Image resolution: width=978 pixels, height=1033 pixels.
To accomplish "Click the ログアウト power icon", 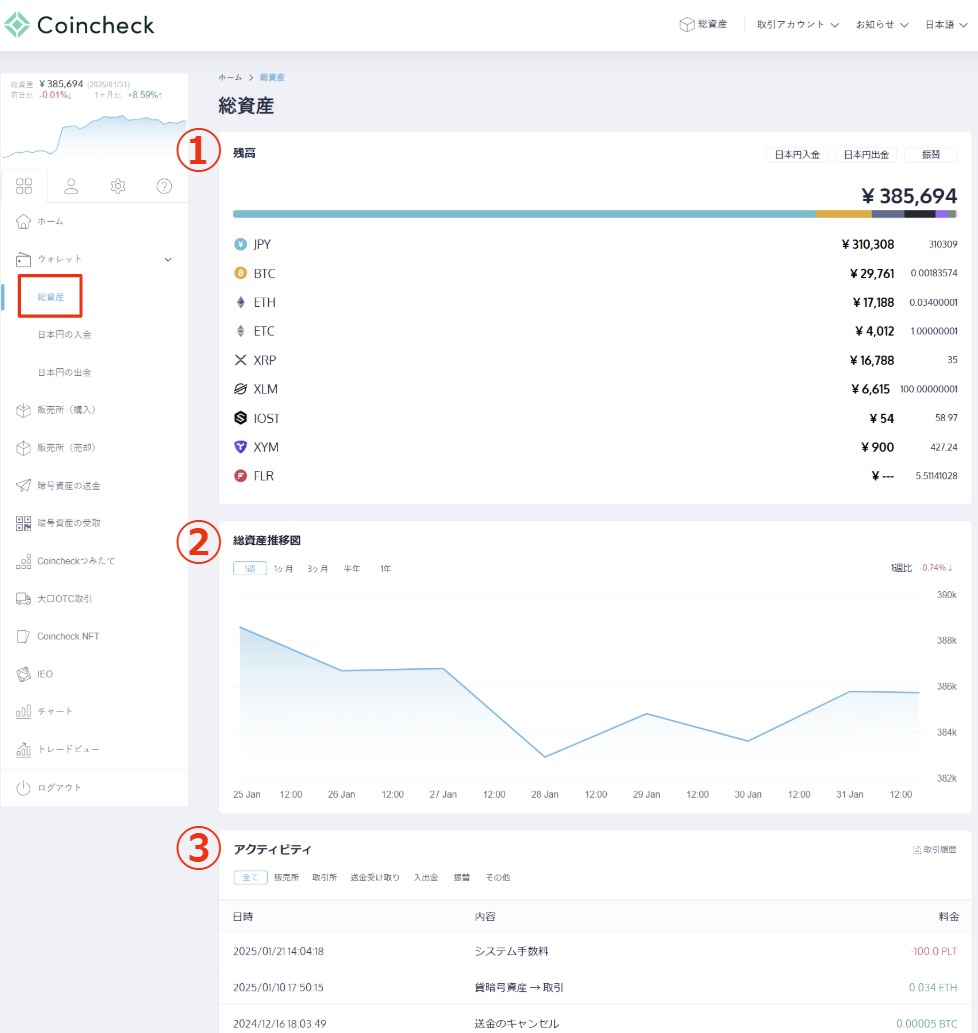I will 24,788.
